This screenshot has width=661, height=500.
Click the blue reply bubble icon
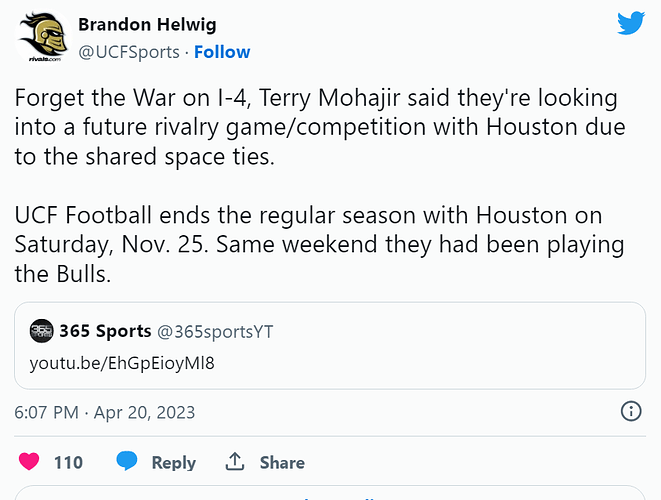[127, 461]
